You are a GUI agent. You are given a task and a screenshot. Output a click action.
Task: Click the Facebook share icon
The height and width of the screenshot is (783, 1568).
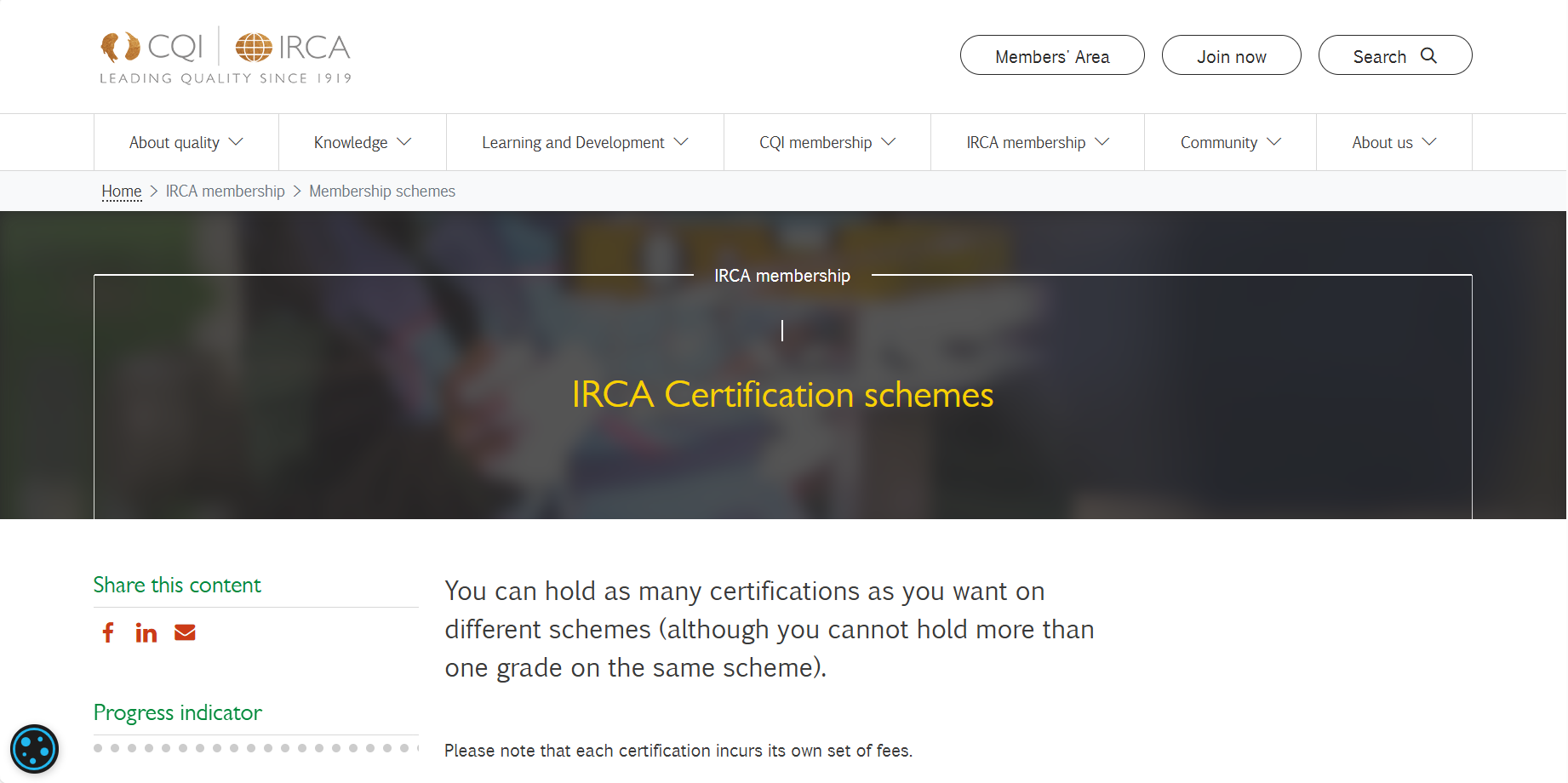pyautogui.click(x=108, y=632)
